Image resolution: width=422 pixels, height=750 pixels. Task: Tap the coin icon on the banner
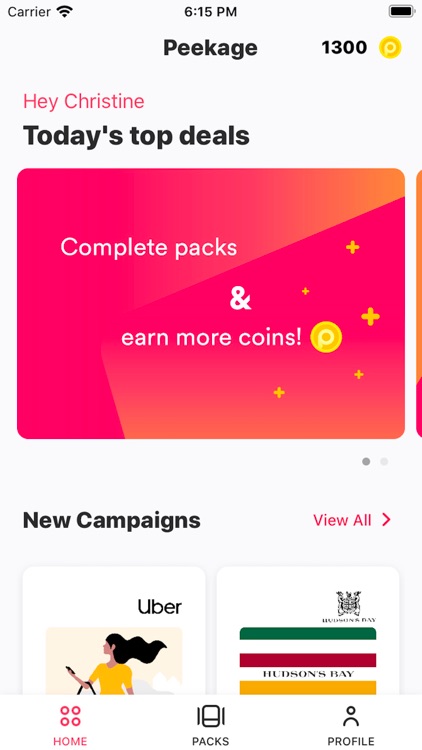(x=326, y=337)
